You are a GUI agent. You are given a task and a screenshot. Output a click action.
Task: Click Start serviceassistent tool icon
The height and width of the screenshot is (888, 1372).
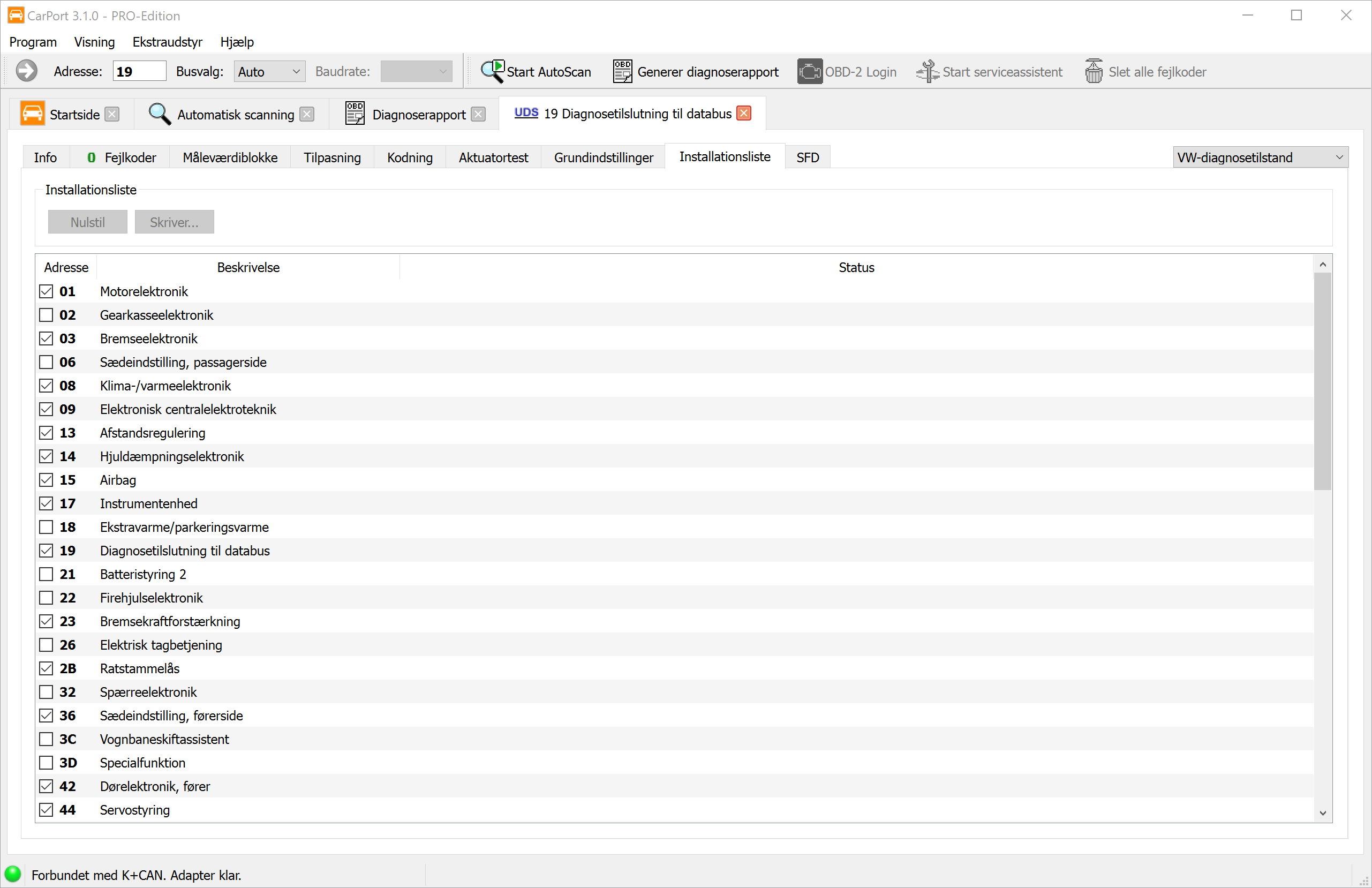[x=928, y=72]
